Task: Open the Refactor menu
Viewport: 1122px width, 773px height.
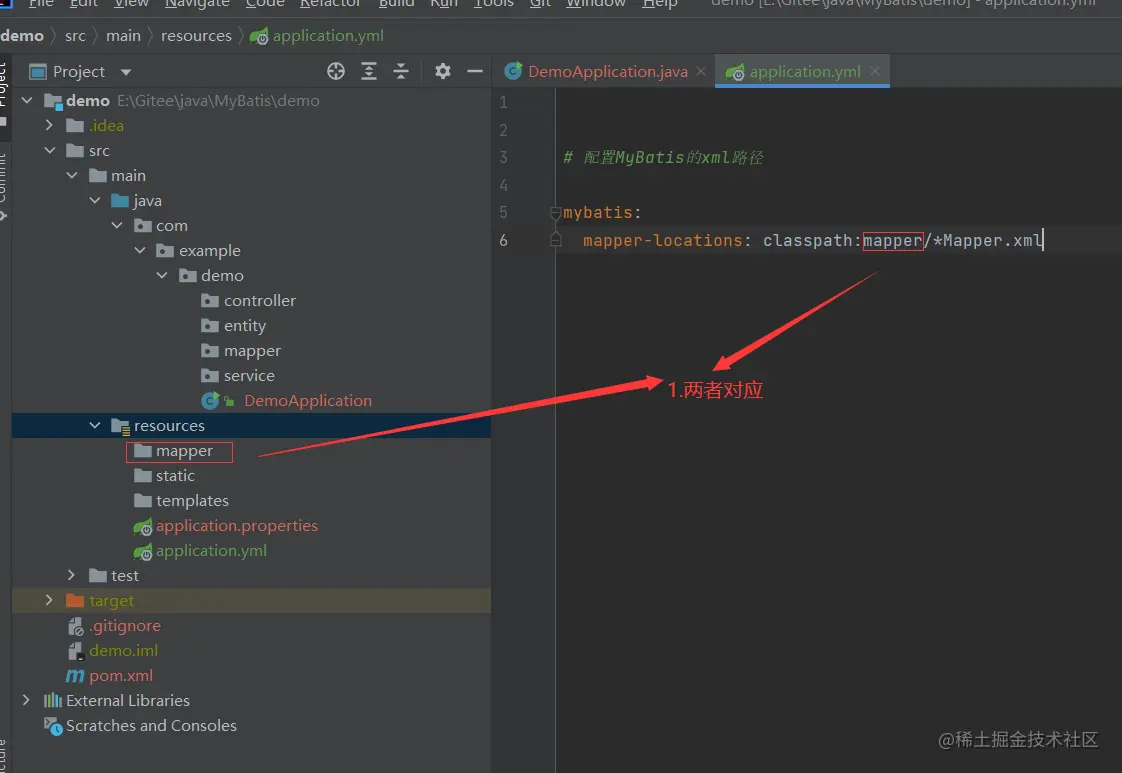Action: click(x=330, y=4)
